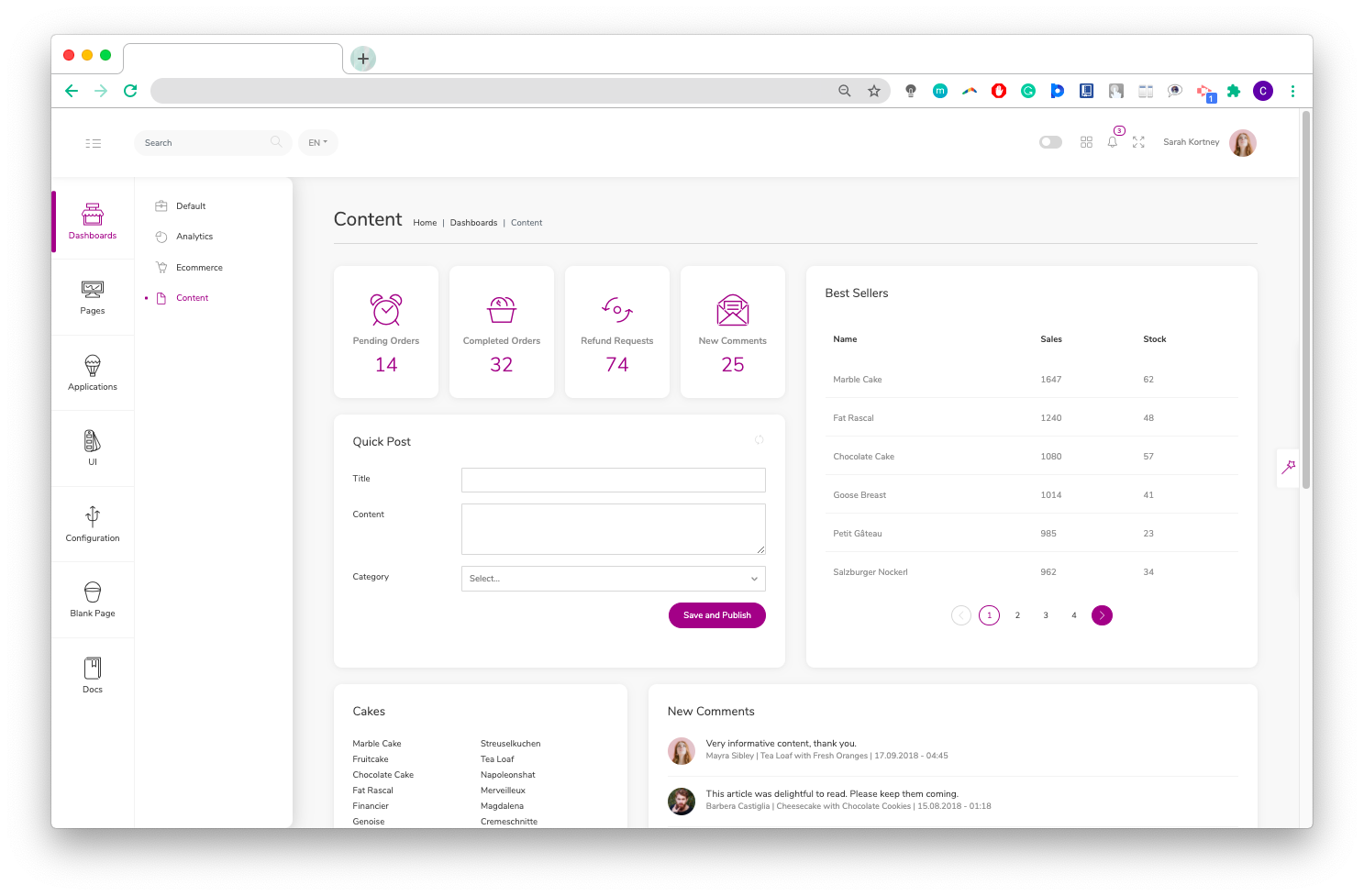Open the Pages sidebar section
This screenshot has height=896, width=1364.
(x=93, y=297)
